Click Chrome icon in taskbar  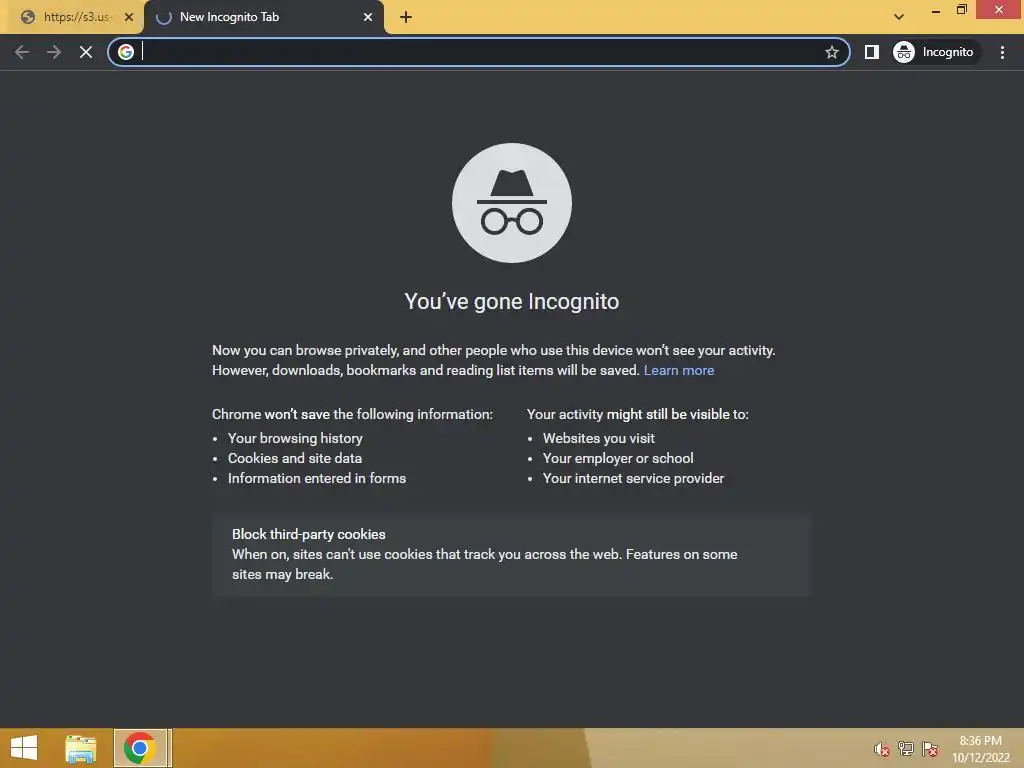140,748
